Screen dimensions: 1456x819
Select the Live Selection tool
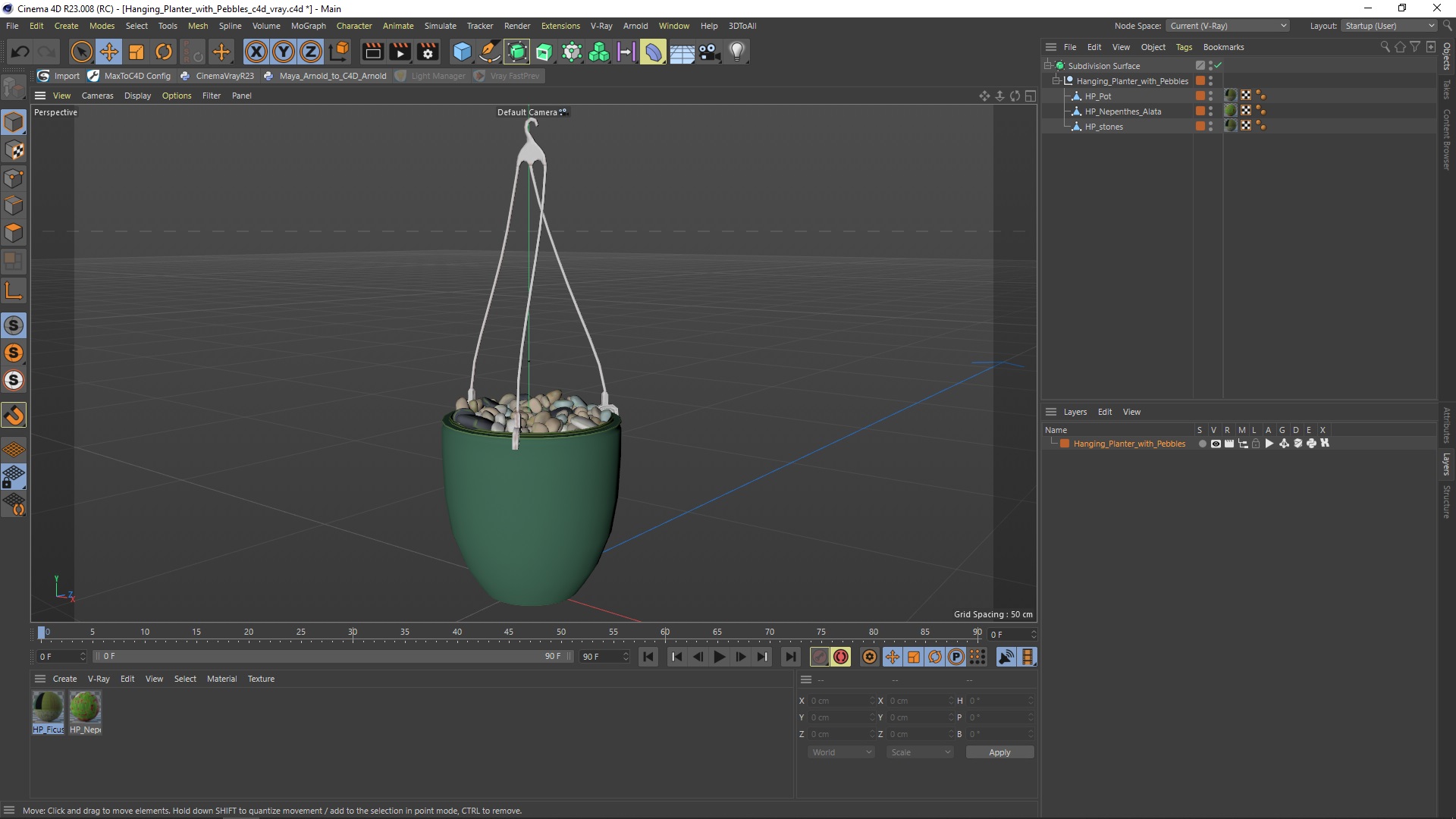coord(81,52)
